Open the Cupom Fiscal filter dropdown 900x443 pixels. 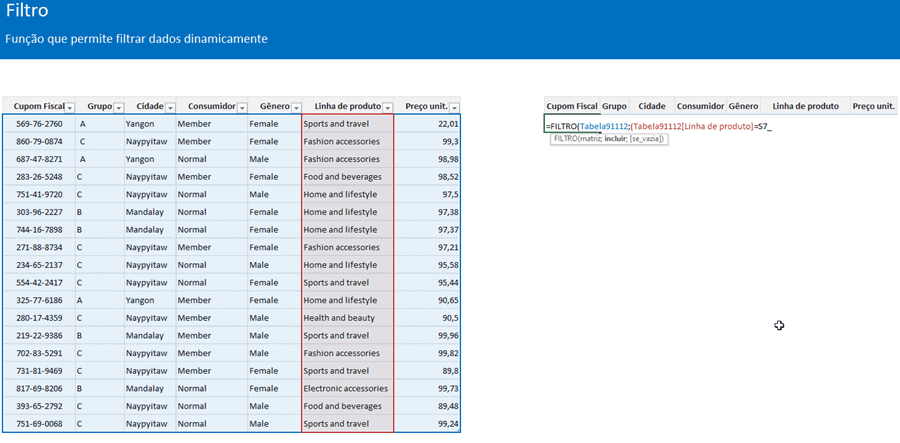point(69,107)
